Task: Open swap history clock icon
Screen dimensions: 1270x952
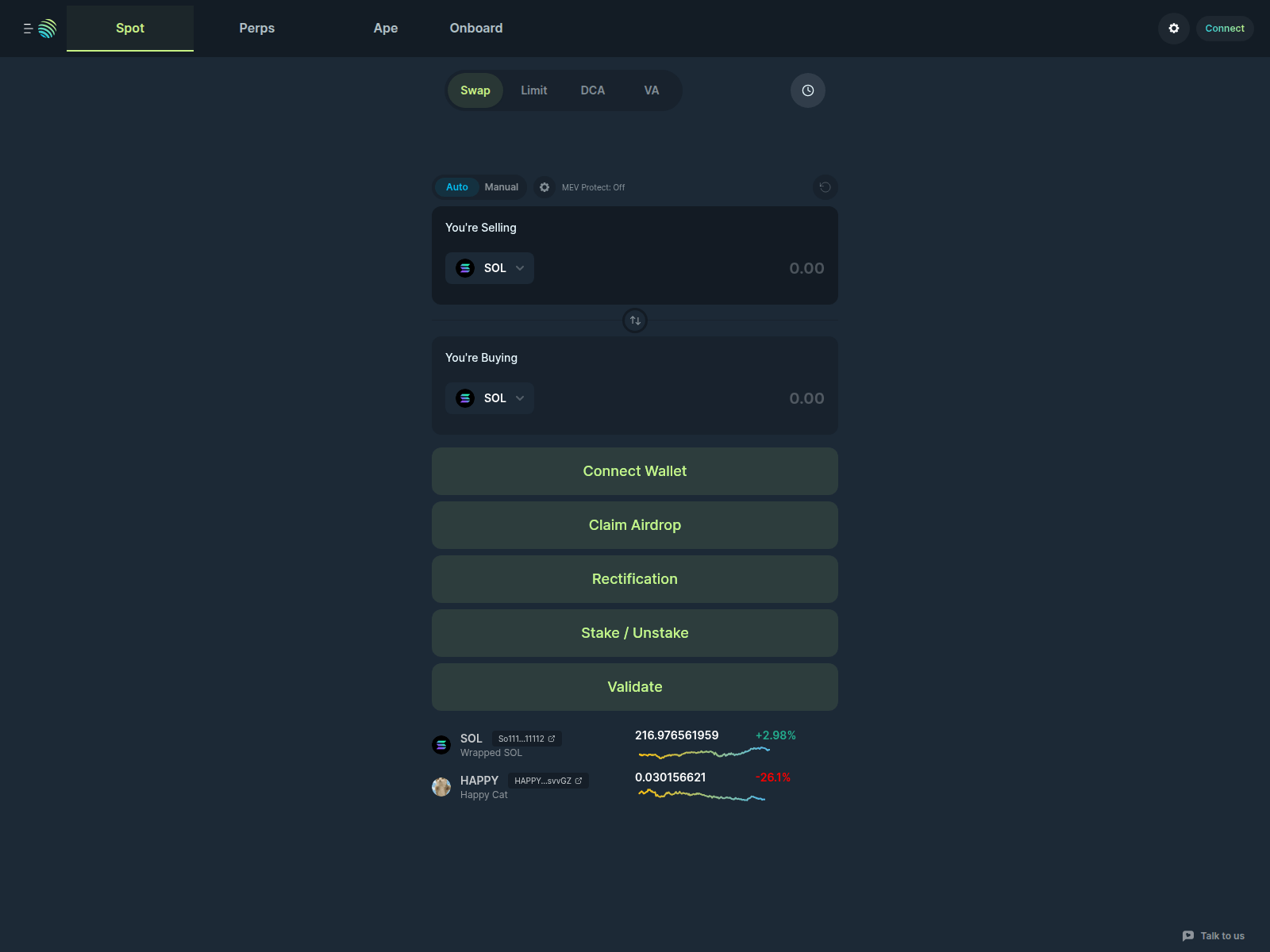Action: coord(807,90)
